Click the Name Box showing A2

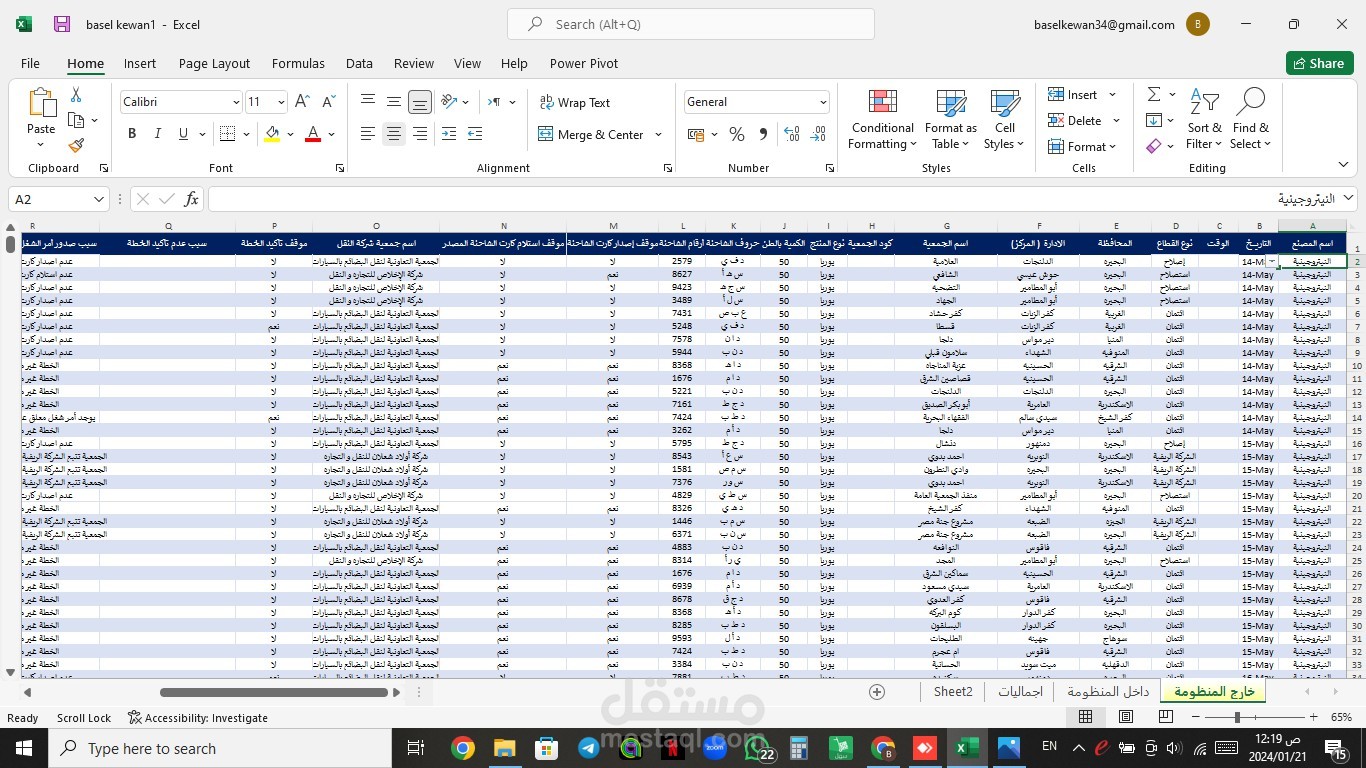tap(58, 199)
